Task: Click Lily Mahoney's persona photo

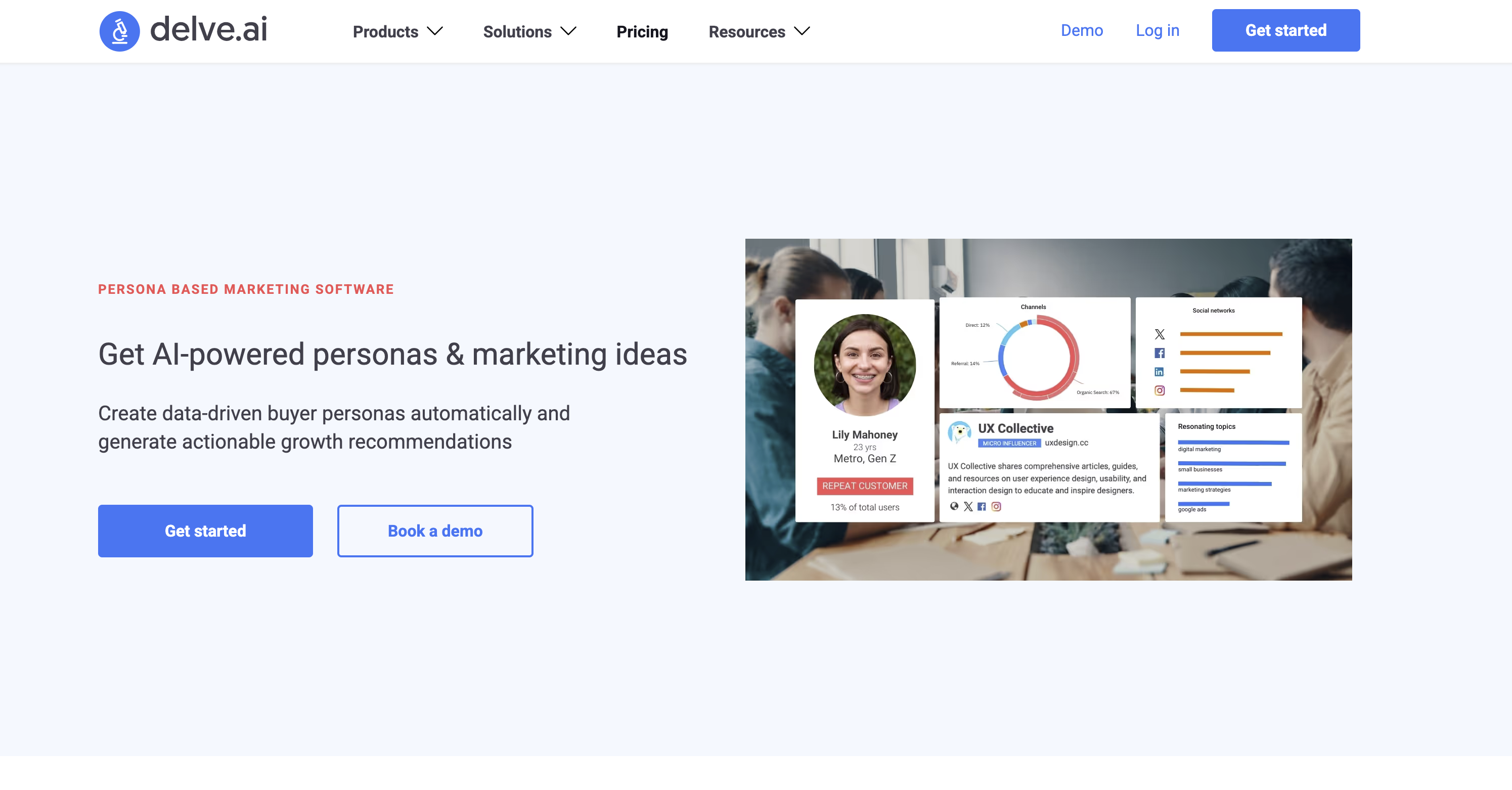Action: pos(865,365)
